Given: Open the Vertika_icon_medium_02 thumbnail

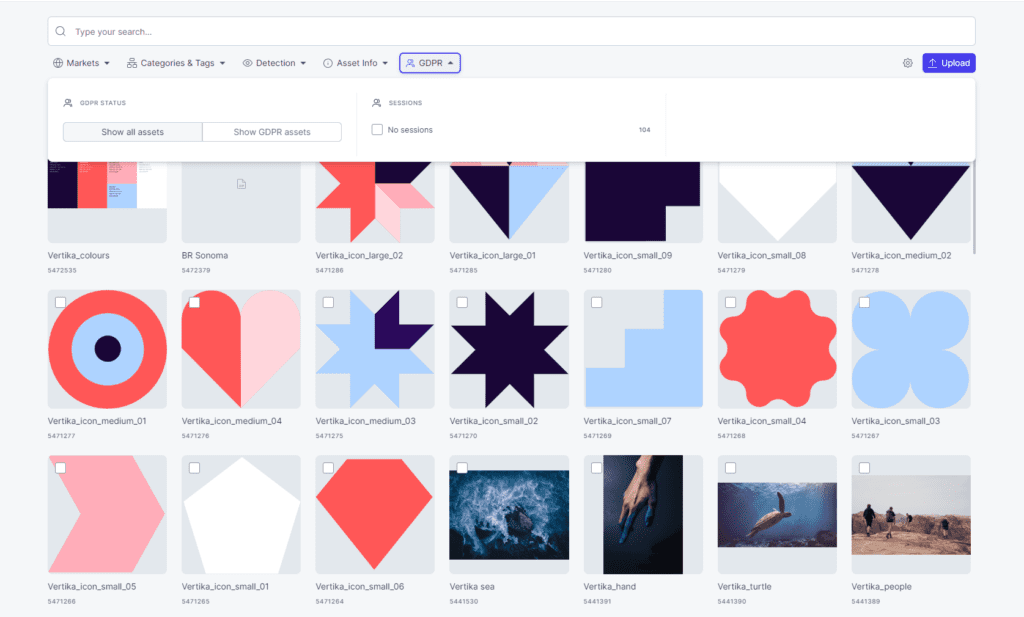Looking at the screenshot, I should tap(911, 202).
